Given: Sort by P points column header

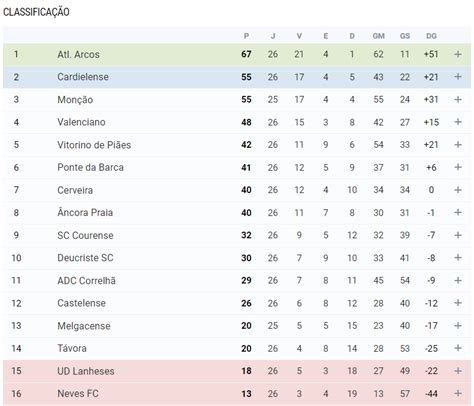Looking at the screenshot, I should click(246, 36).
